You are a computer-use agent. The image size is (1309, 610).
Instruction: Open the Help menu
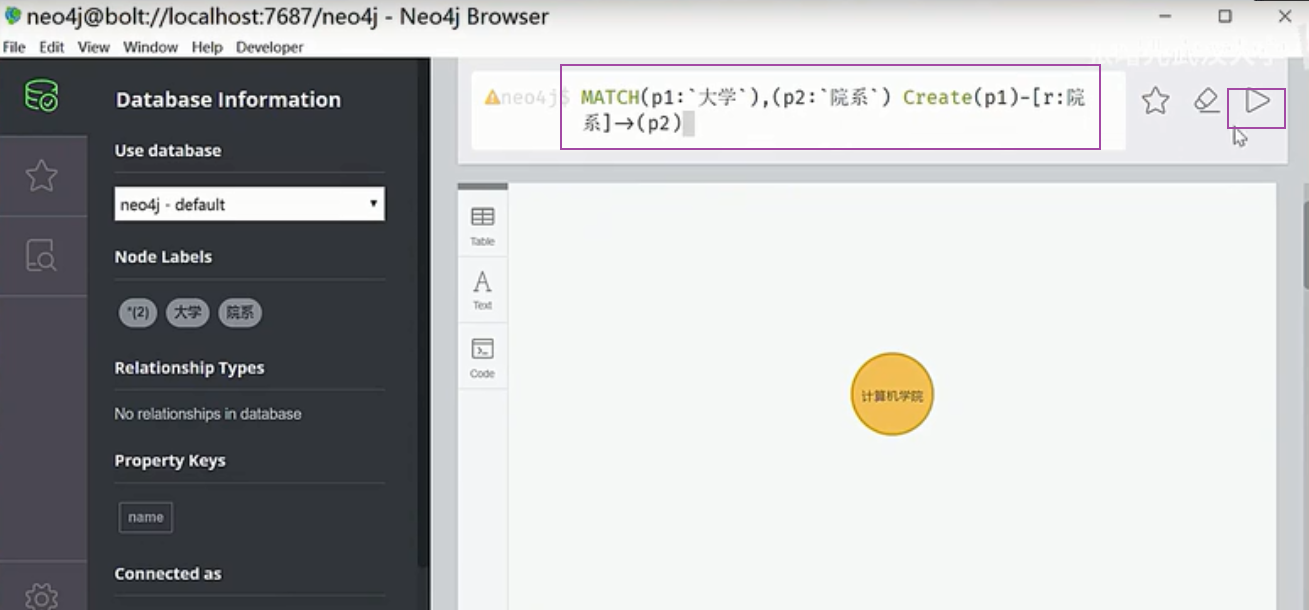pos(206,47)
